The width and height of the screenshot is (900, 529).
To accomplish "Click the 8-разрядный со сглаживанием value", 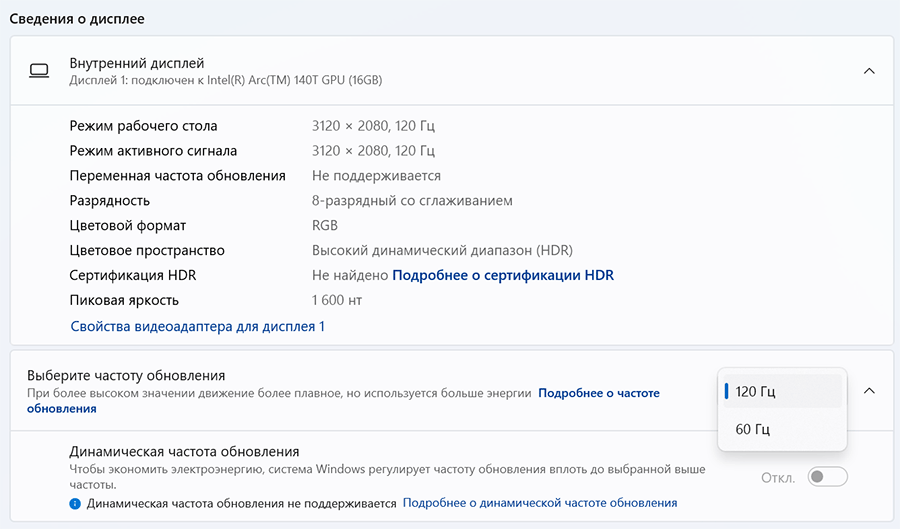I will (x=412, y=201).
